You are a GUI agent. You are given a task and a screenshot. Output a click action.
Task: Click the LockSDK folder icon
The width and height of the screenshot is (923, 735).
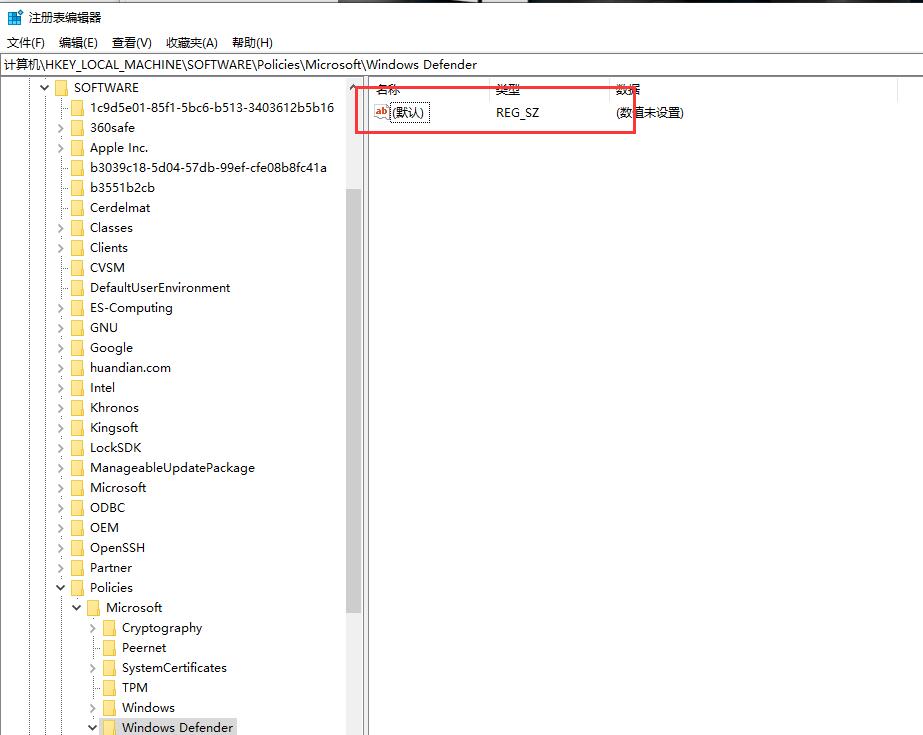click(78, 448)
